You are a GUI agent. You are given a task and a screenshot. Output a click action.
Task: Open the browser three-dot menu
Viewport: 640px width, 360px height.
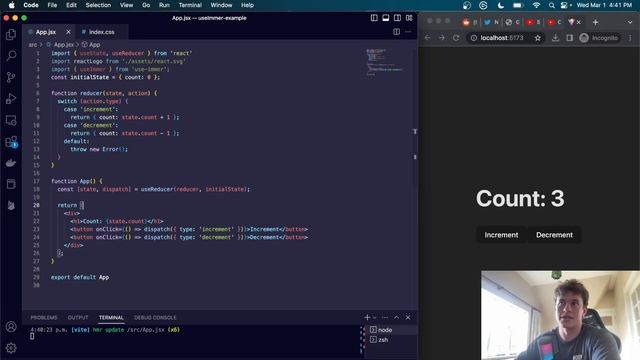[630, 38]
